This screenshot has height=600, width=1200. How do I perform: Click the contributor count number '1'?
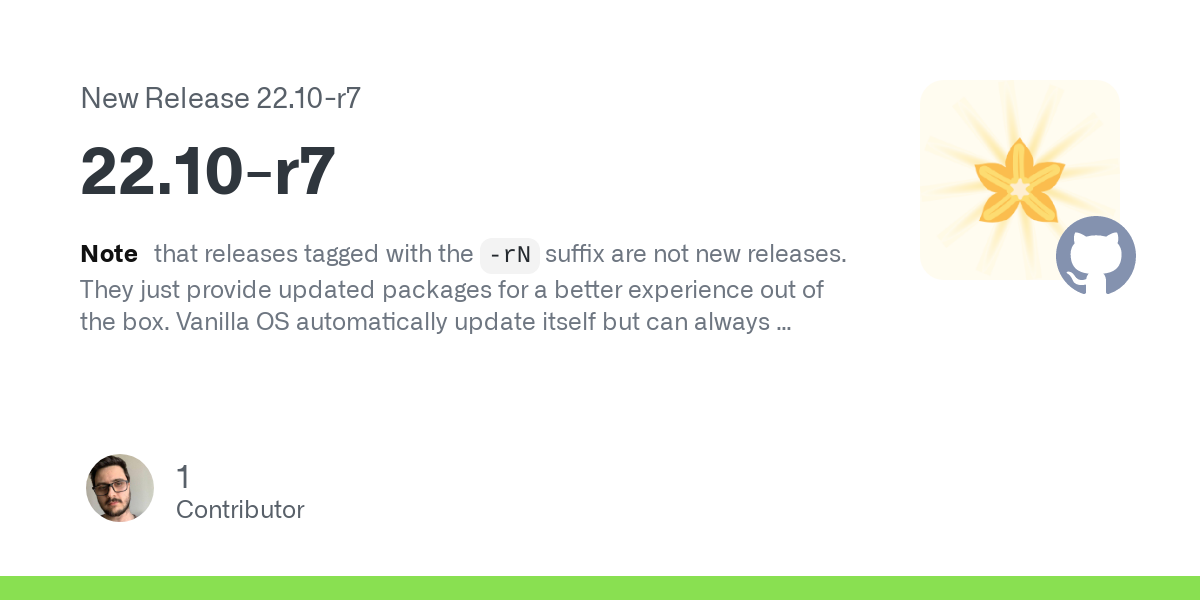[183, 477]
